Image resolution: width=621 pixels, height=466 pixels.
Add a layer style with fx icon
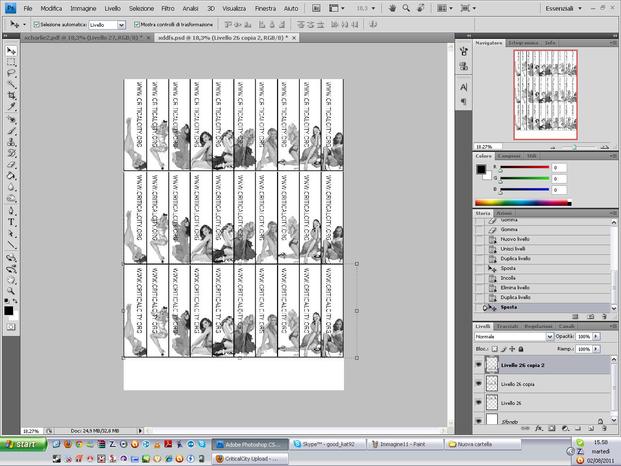pos(539,428)
